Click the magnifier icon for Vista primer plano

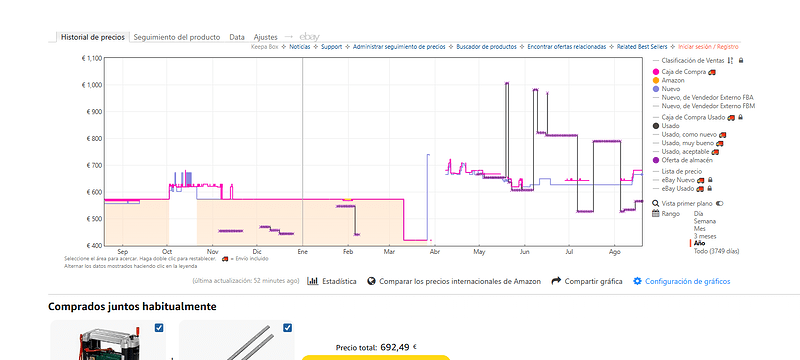(x=656, y=203)
